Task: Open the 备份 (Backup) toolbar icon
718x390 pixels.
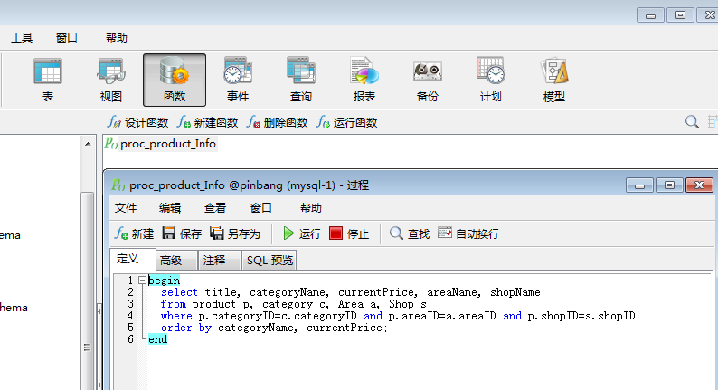Action: pos(427,80)
